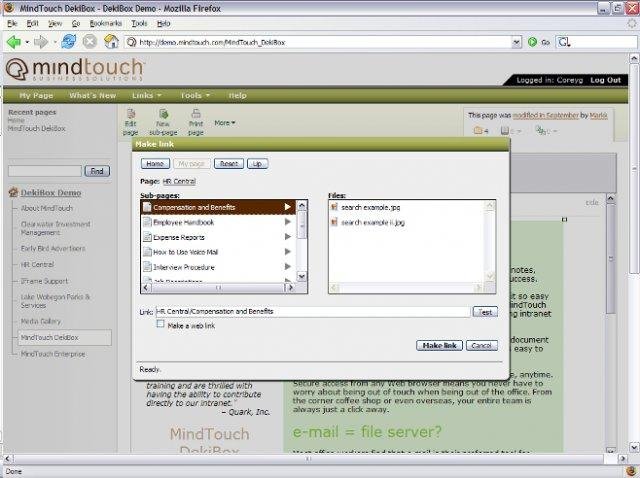Enable the Make a web link checkbox
The width and height of the screenshot is (640, 478).
160,324
